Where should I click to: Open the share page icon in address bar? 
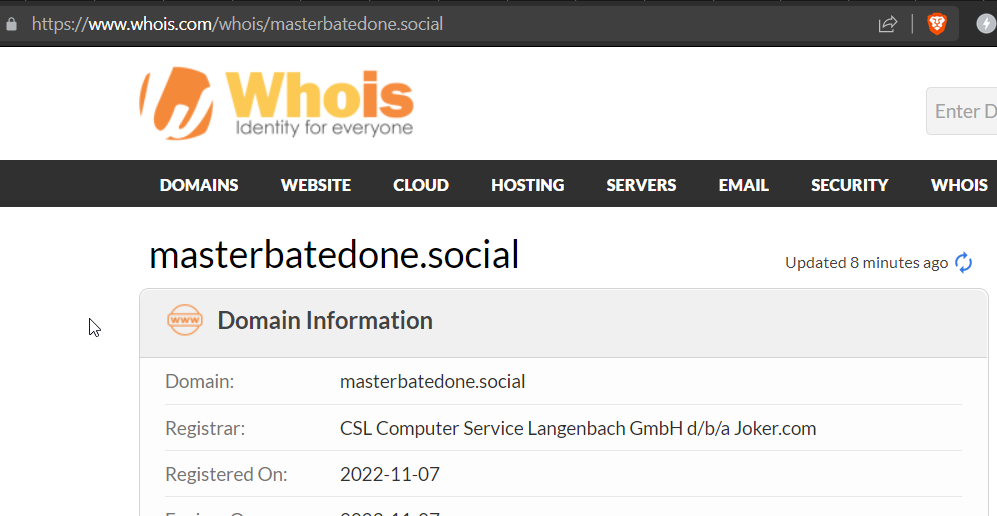tap(887, 24)
